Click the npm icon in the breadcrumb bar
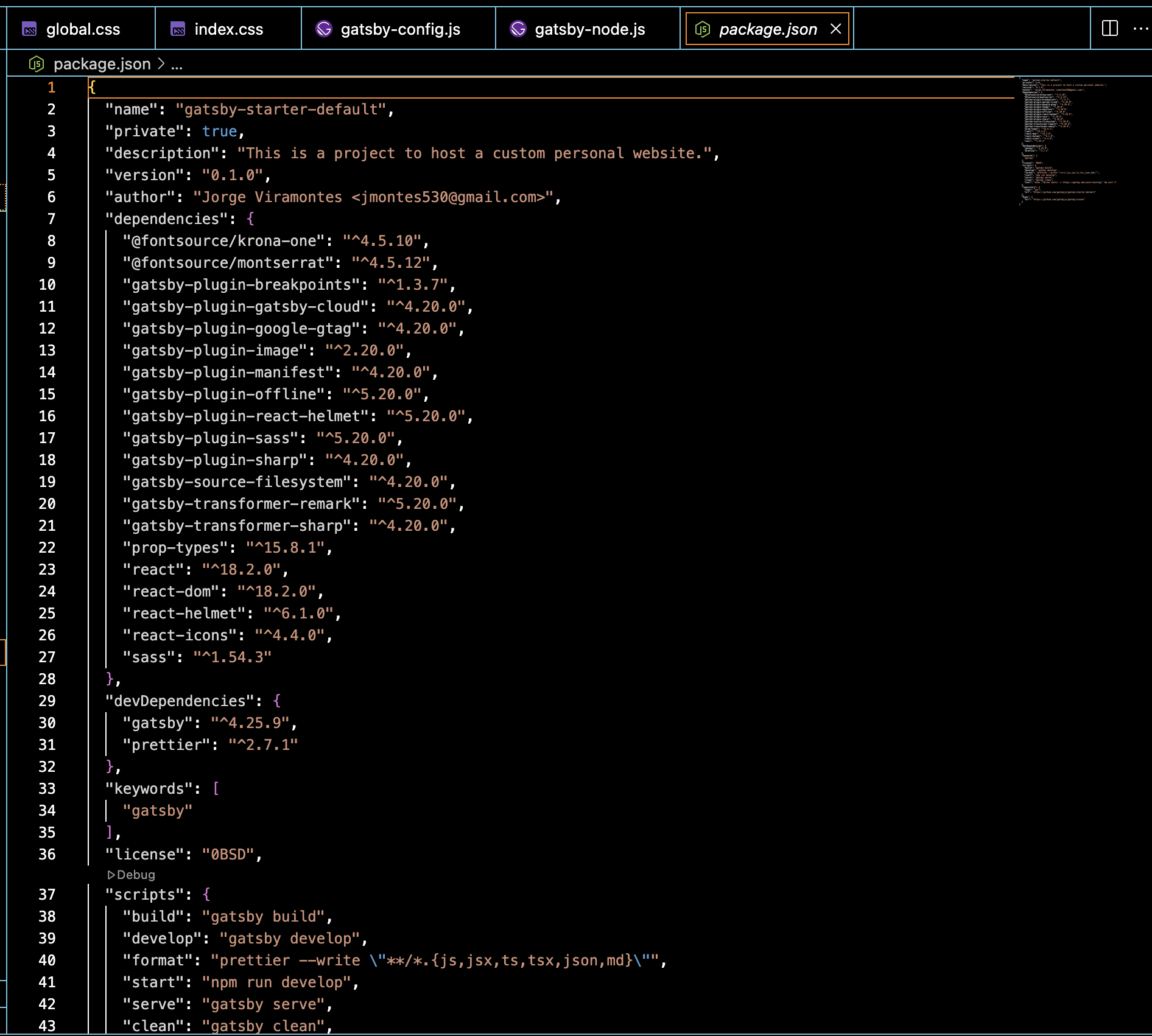This screenshot has height=1036, width=1152. (37, 63)
